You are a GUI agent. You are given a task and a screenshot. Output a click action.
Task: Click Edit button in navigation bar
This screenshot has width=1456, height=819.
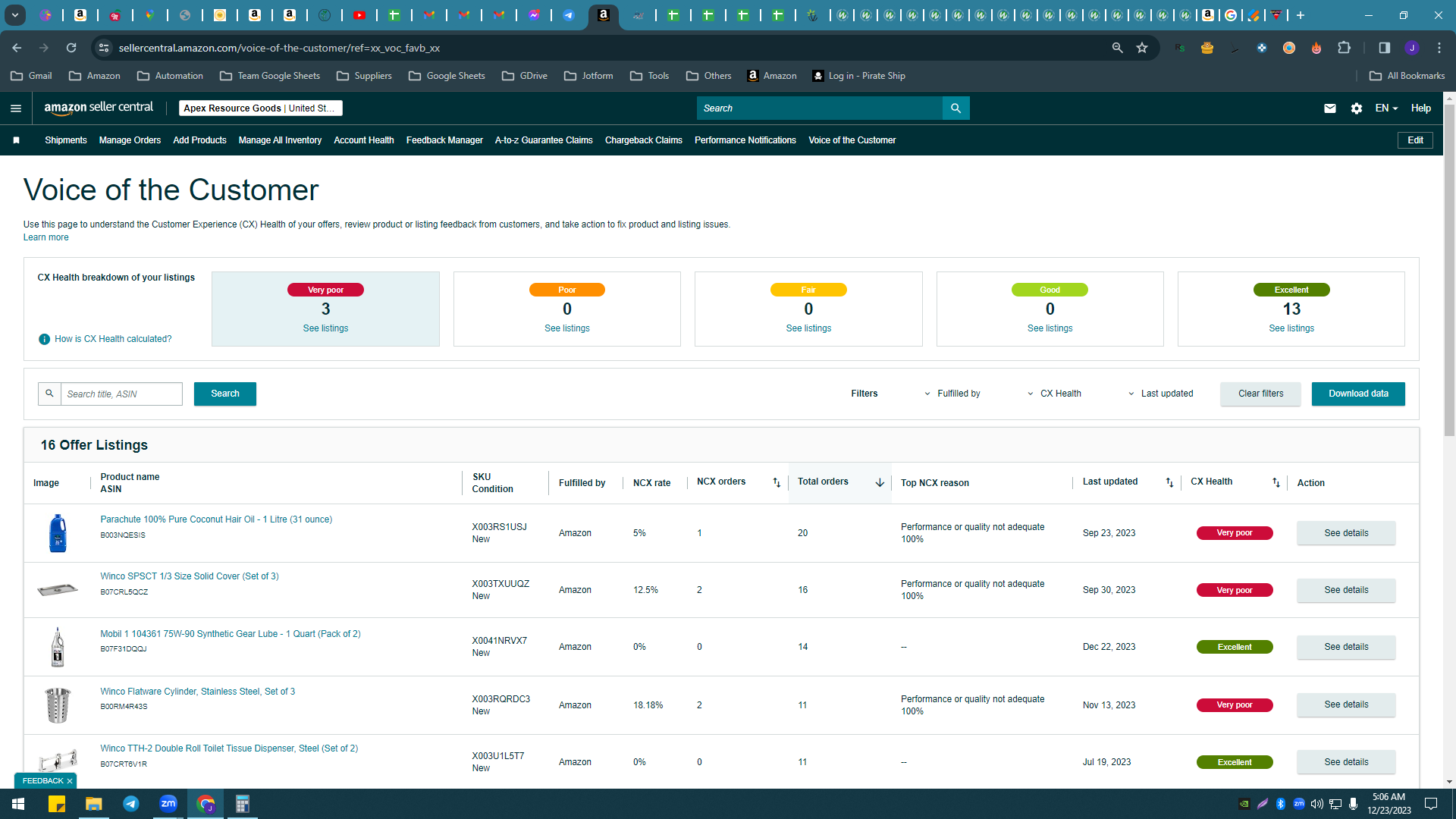point(1415,140)
